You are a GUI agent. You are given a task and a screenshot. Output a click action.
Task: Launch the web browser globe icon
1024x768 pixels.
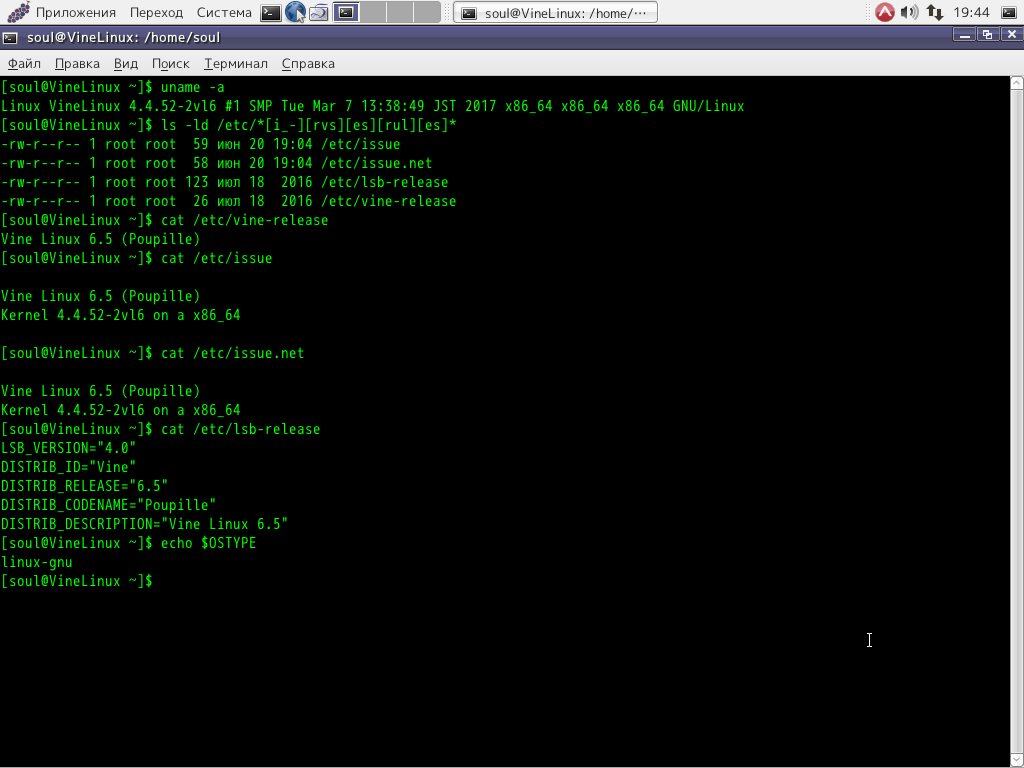[x=295, y=12]
